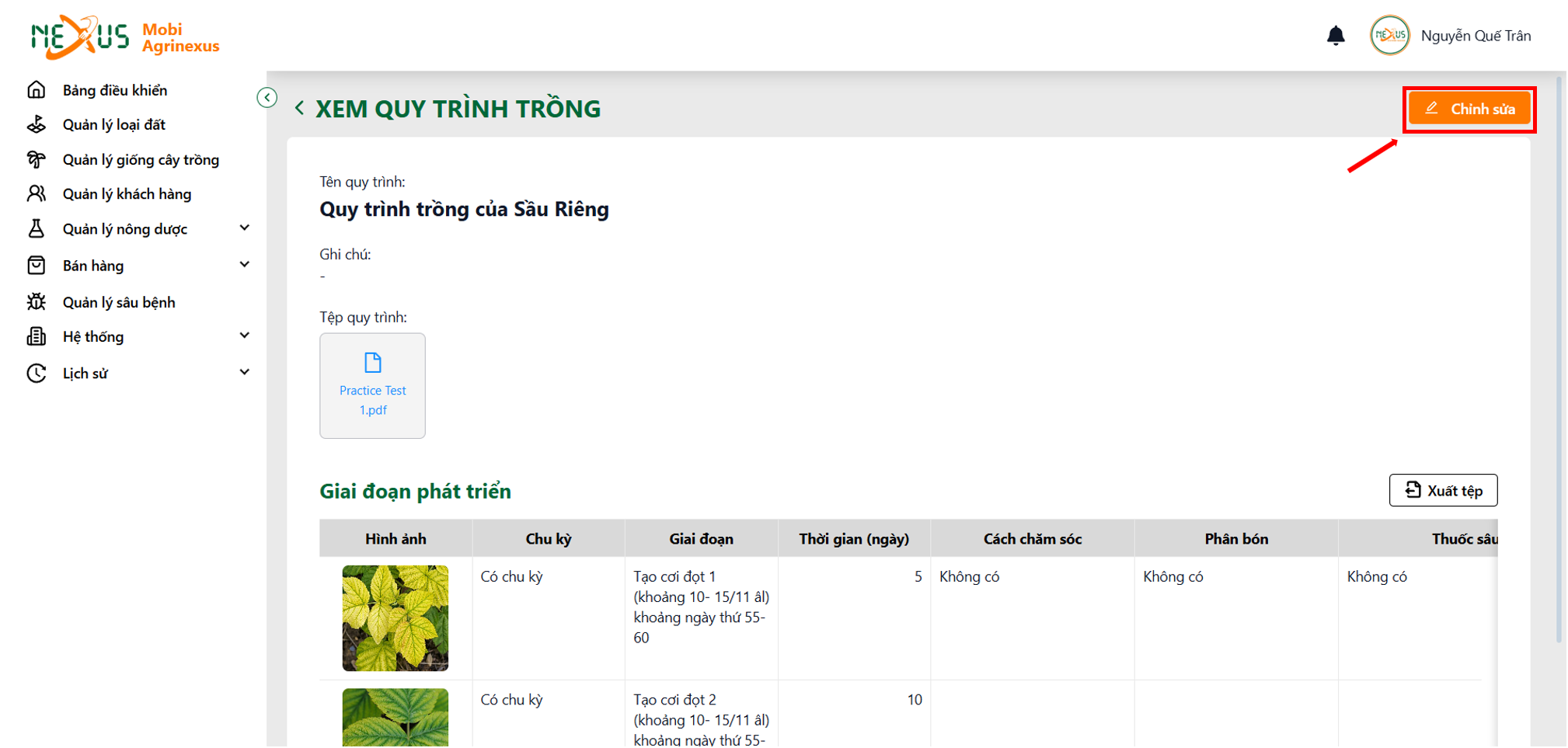Click the Practice Test 1.pdf file icon
Screen dimensions: 1568x748
[373, 363]
